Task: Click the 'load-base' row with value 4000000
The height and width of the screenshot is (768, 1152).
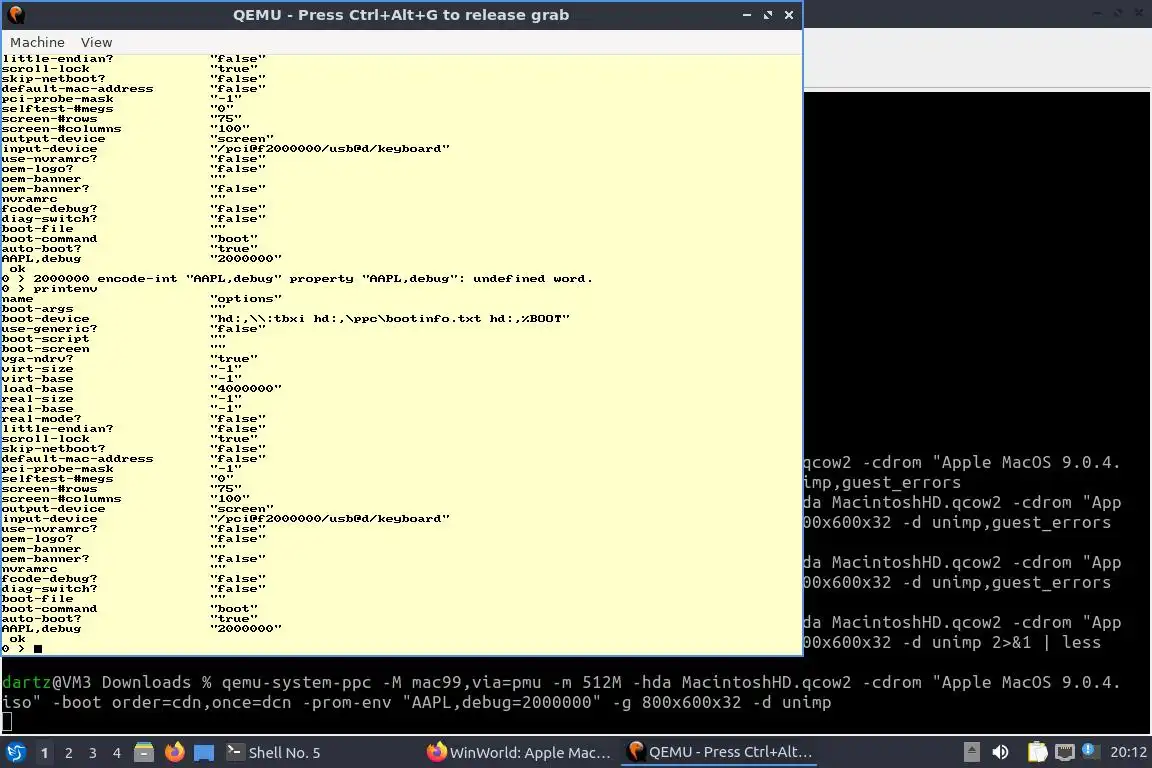Action: [142, 389]
